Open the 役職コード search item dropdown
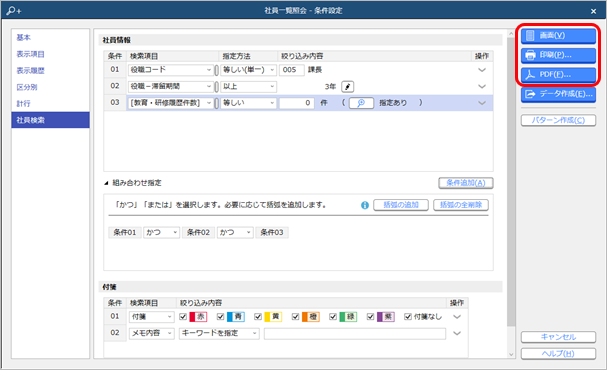 (x=171, y=70)
